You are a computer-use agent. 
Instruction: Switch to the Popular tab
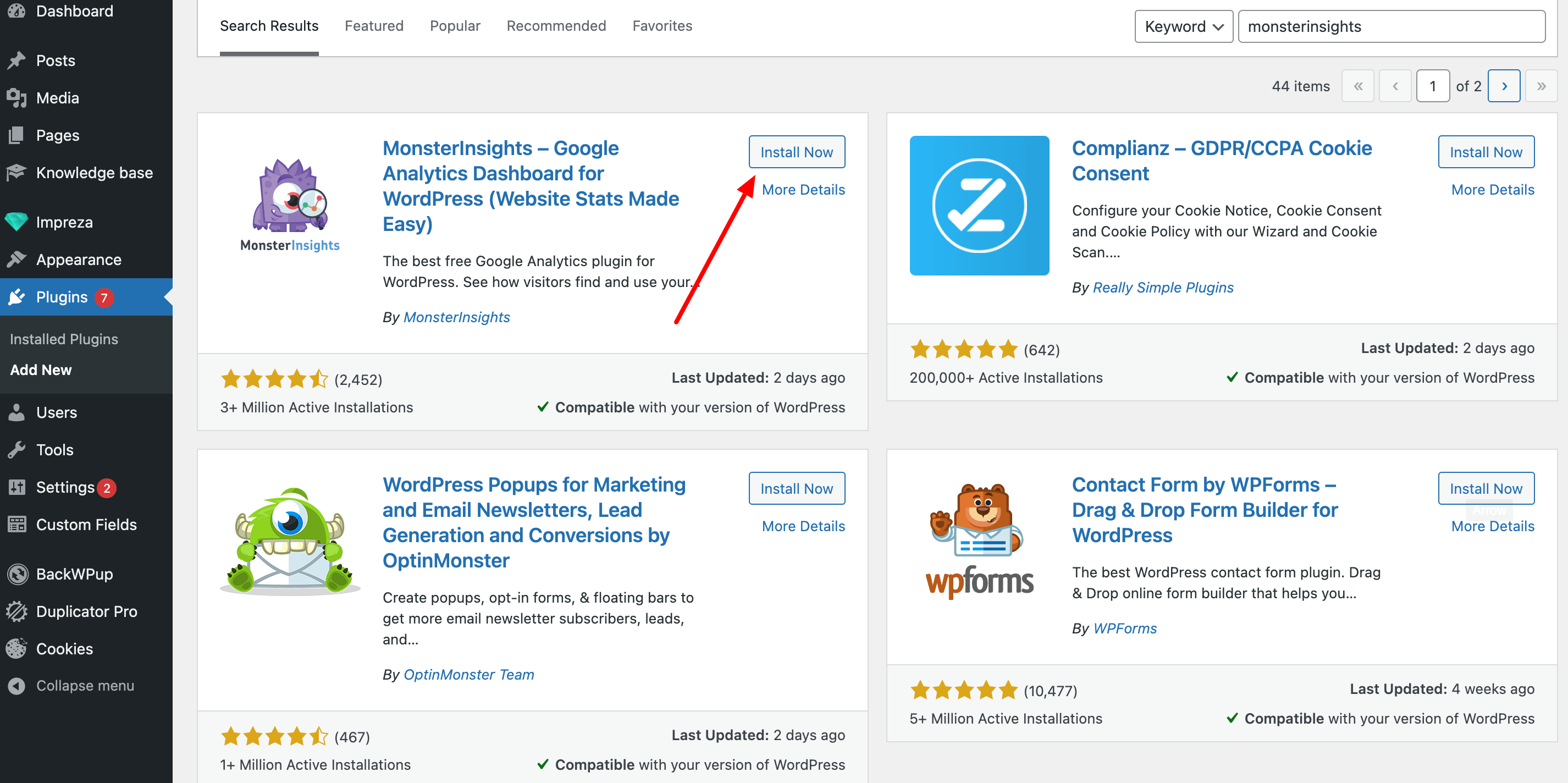click(455, 26)
